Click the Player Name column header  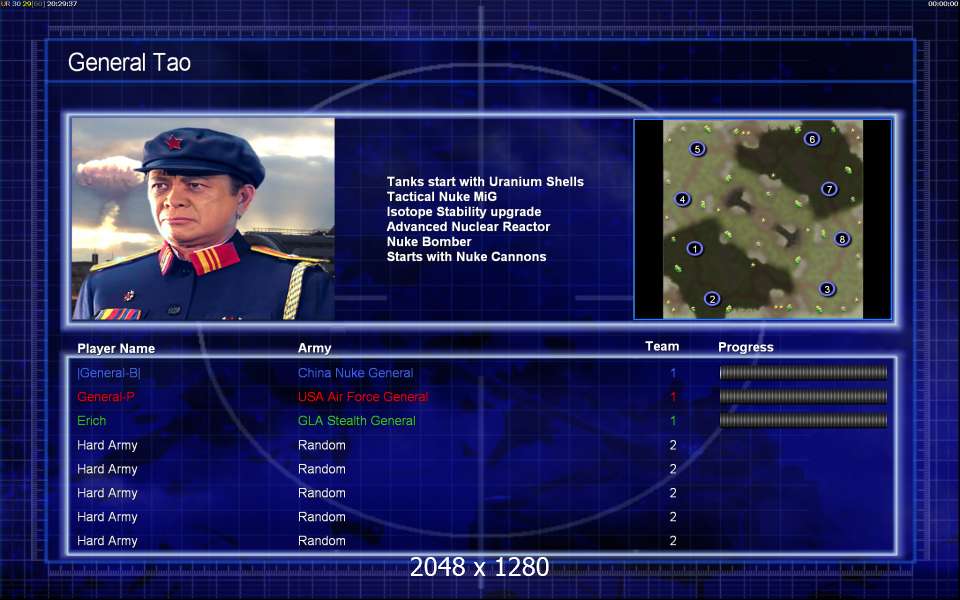pyautogui.click(x=116, y=348)
